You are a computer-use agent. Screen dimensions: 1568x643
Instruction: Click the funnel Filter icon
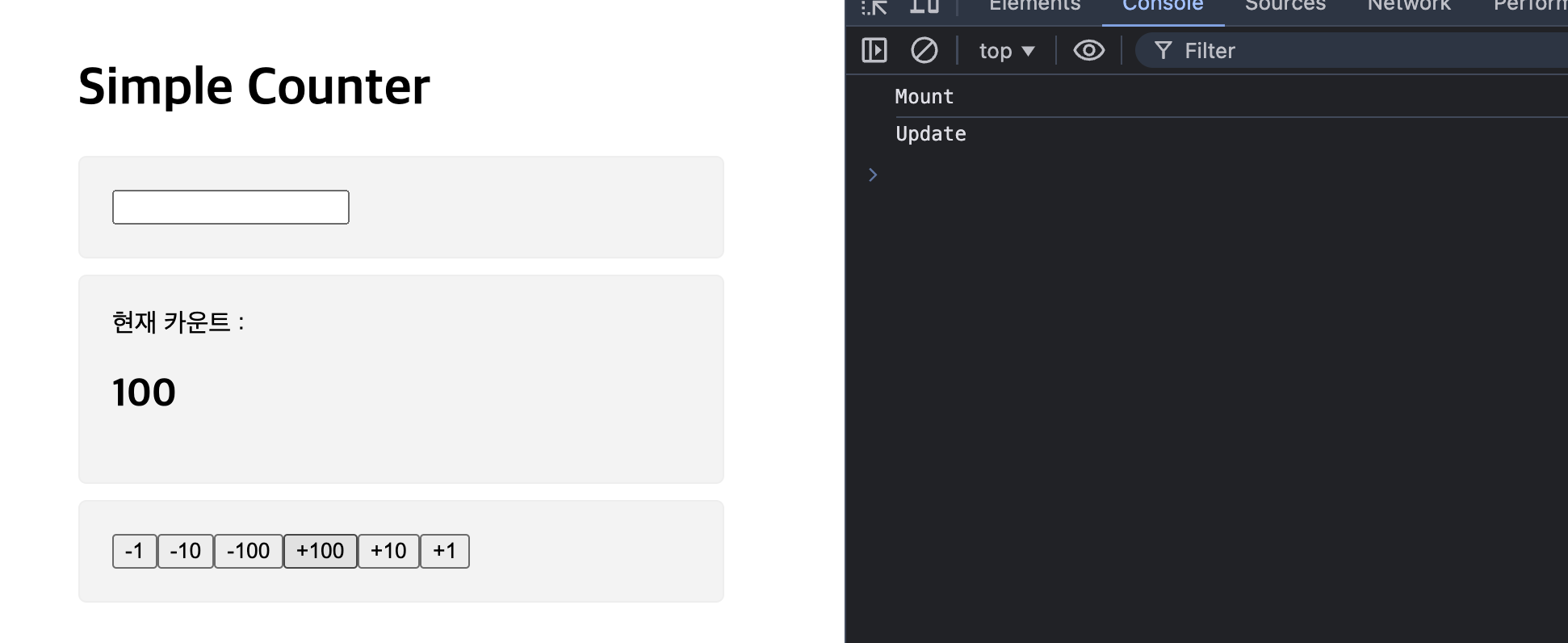1163,51
